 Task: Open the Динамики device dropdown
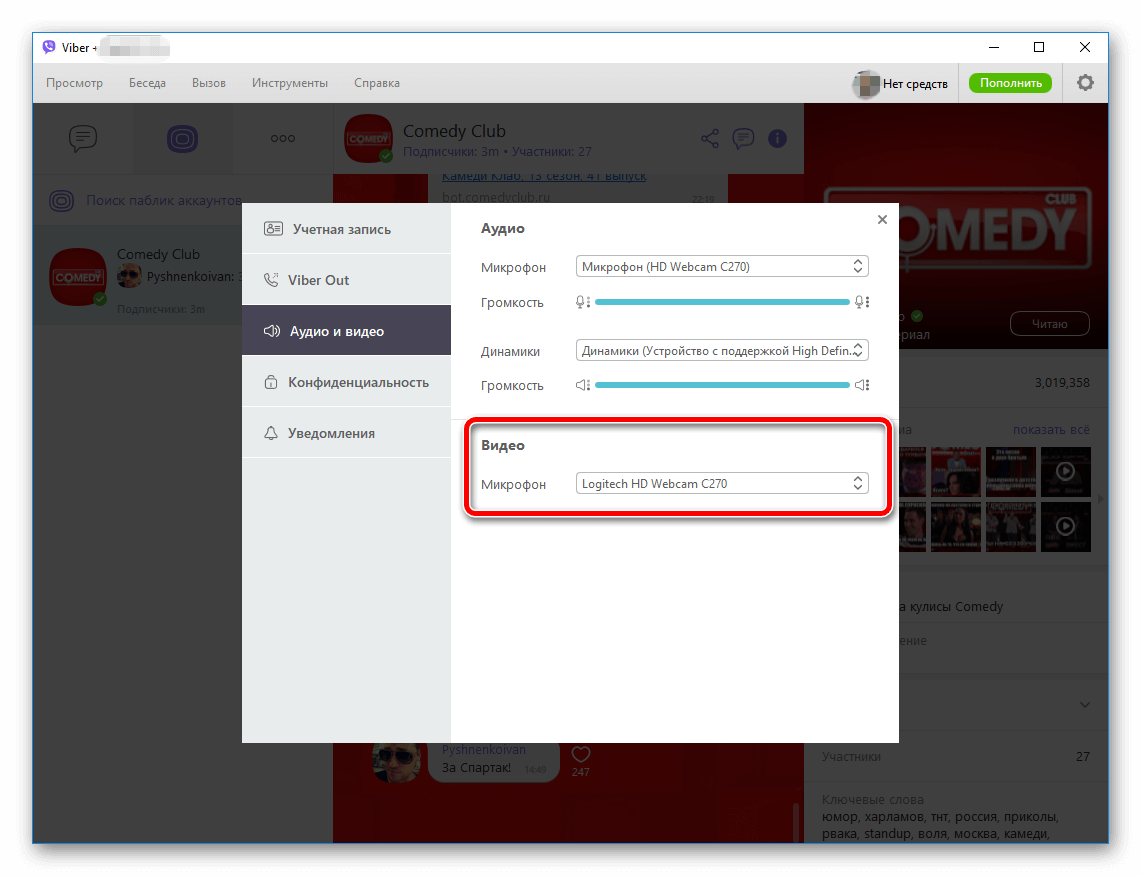point(722,350)
